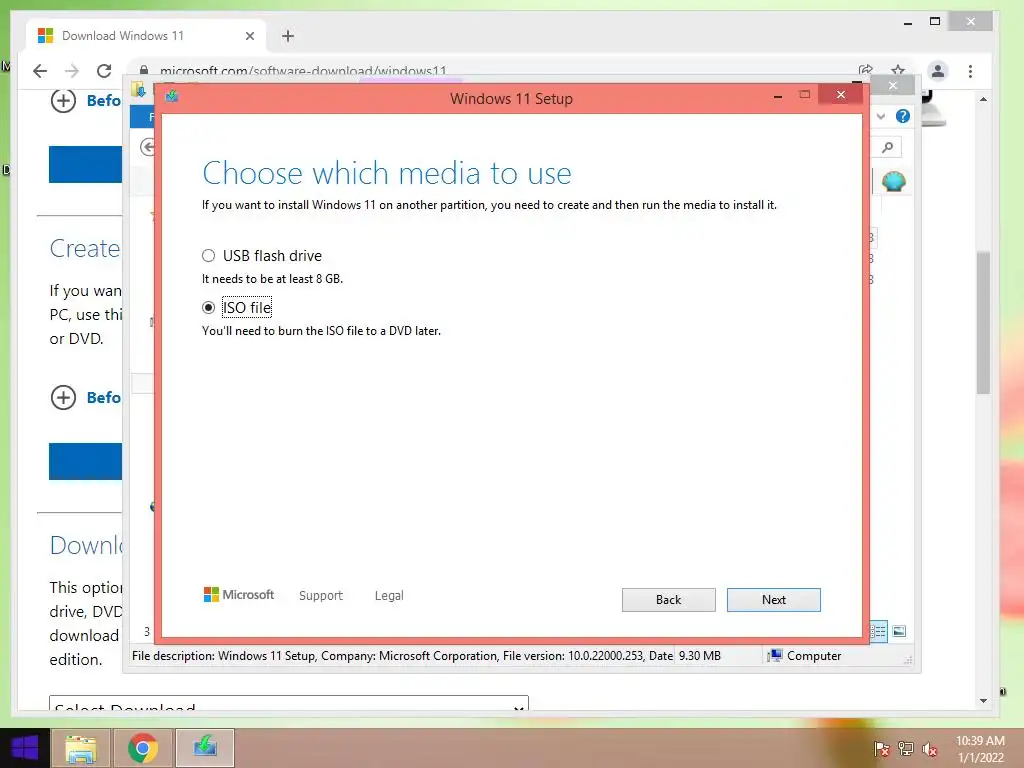Switch File Explorer to large icons view
1024x768 pixels.
(x=899, y=631)
